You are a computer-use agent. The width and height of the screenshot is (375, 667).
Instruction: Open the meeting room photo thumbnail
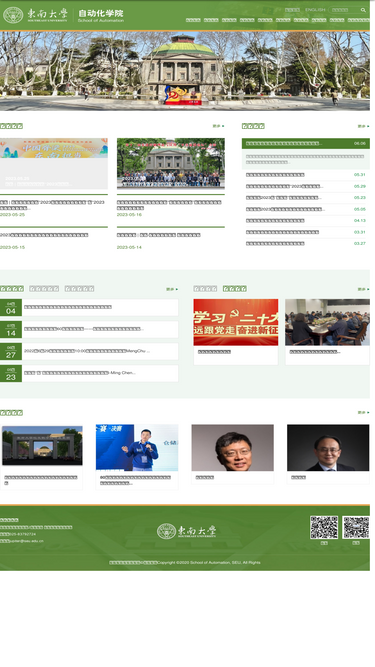(327, 322)
